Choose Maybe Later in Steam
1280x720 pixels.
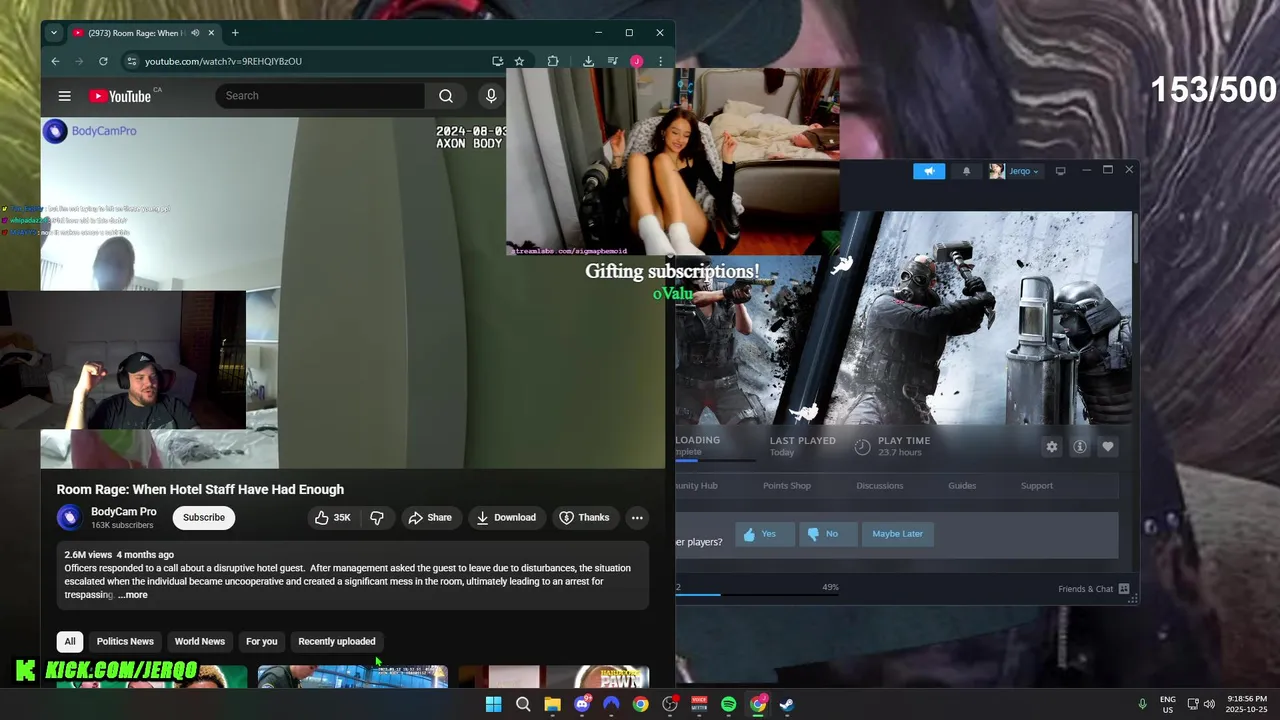point(897,534)
